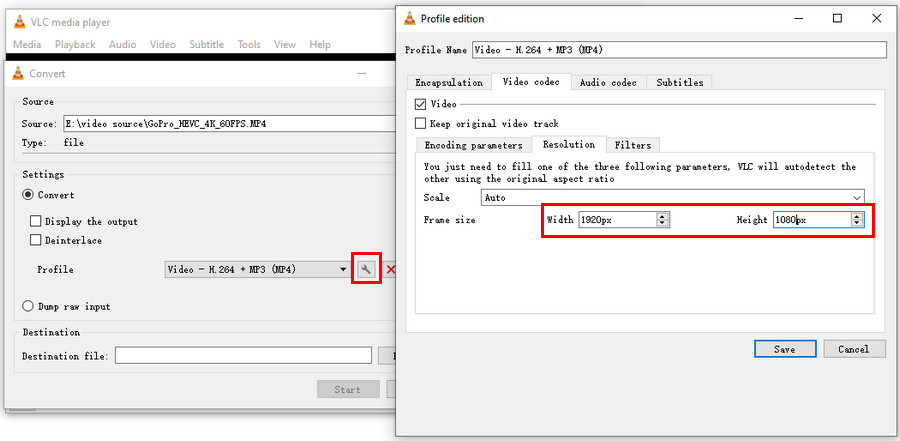
Task: Uncheck the Video checkbox
Action: point(421,104)
